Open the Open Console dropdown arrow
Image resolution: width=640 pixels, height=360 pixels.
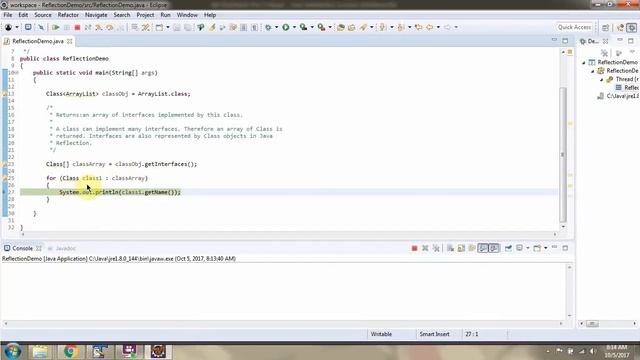pos(545,248)
